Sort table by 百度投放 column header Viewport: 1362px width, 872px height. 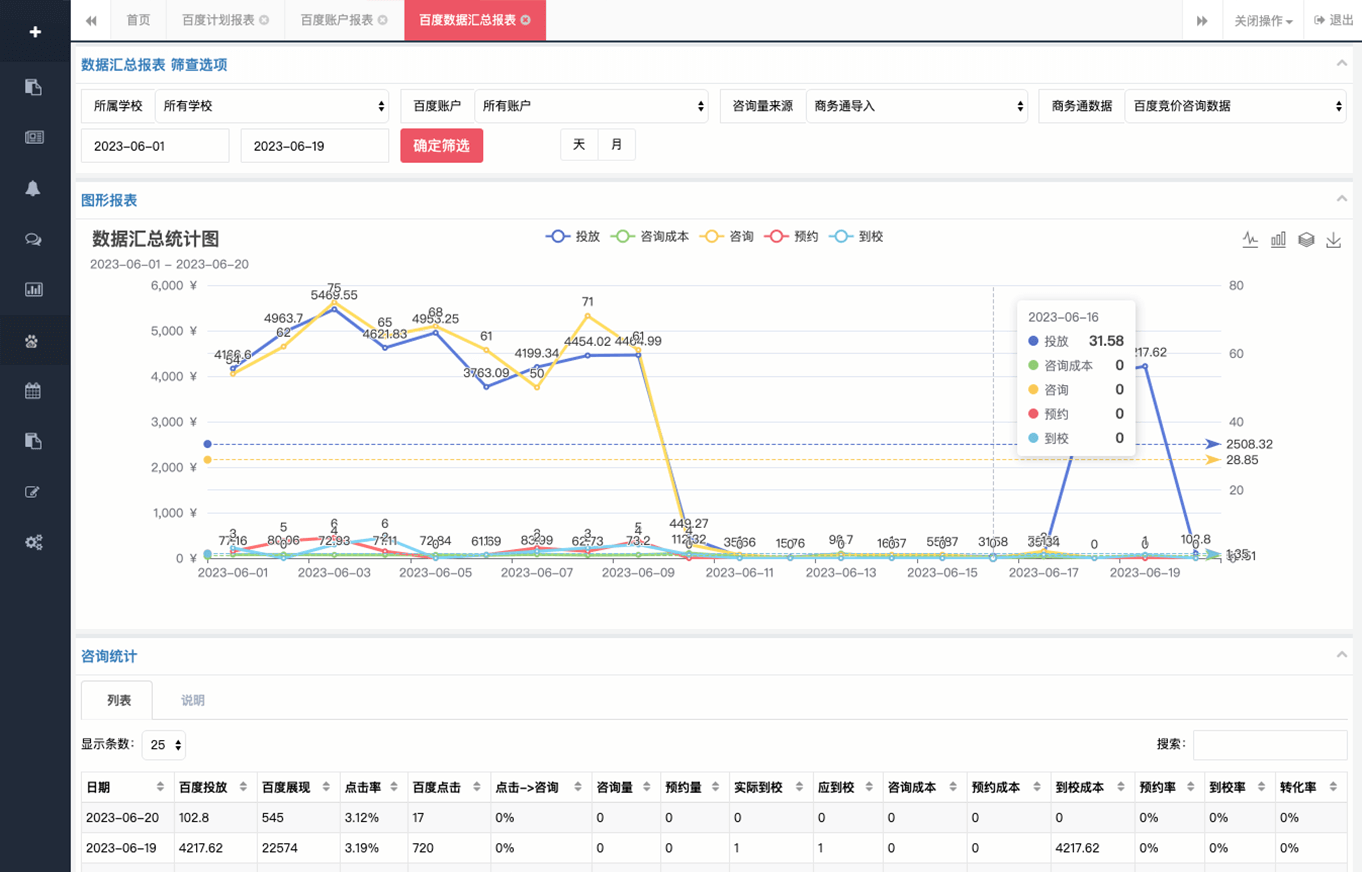[214, 787]
